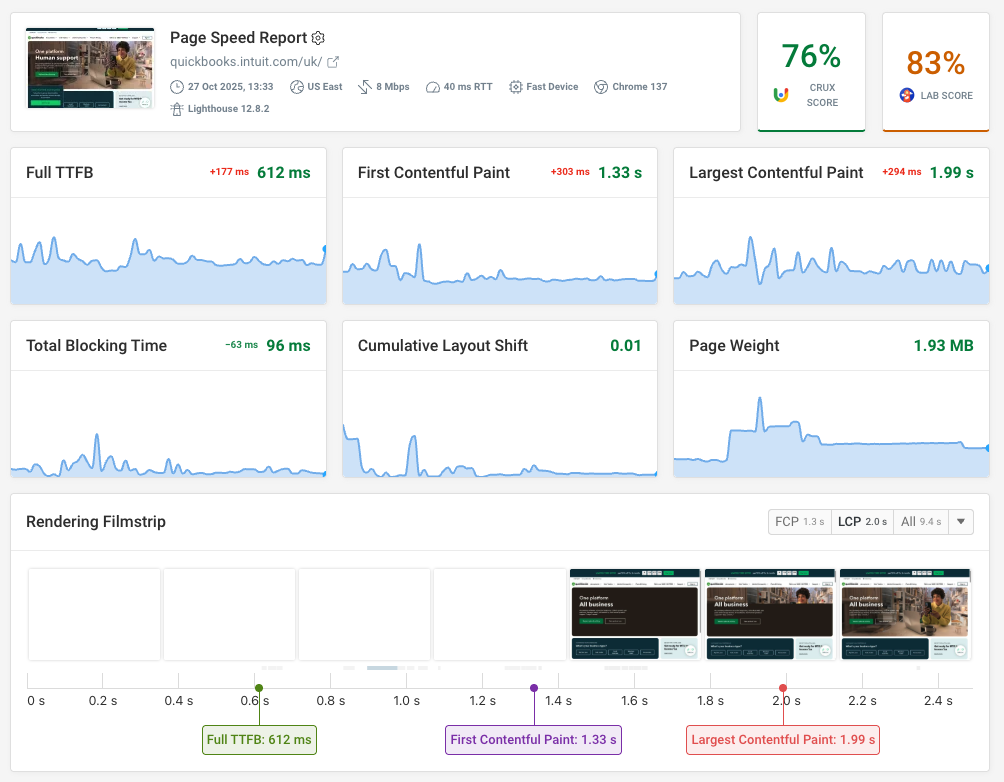Click the CrUX score logo icon
Screen dimensions: 1004x782
[x=781, y=95]
